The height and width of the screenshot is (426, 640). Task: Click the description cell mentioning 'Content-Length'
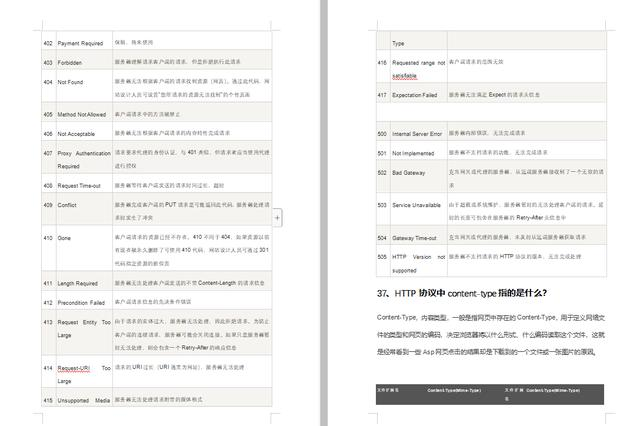click(192, 281)
